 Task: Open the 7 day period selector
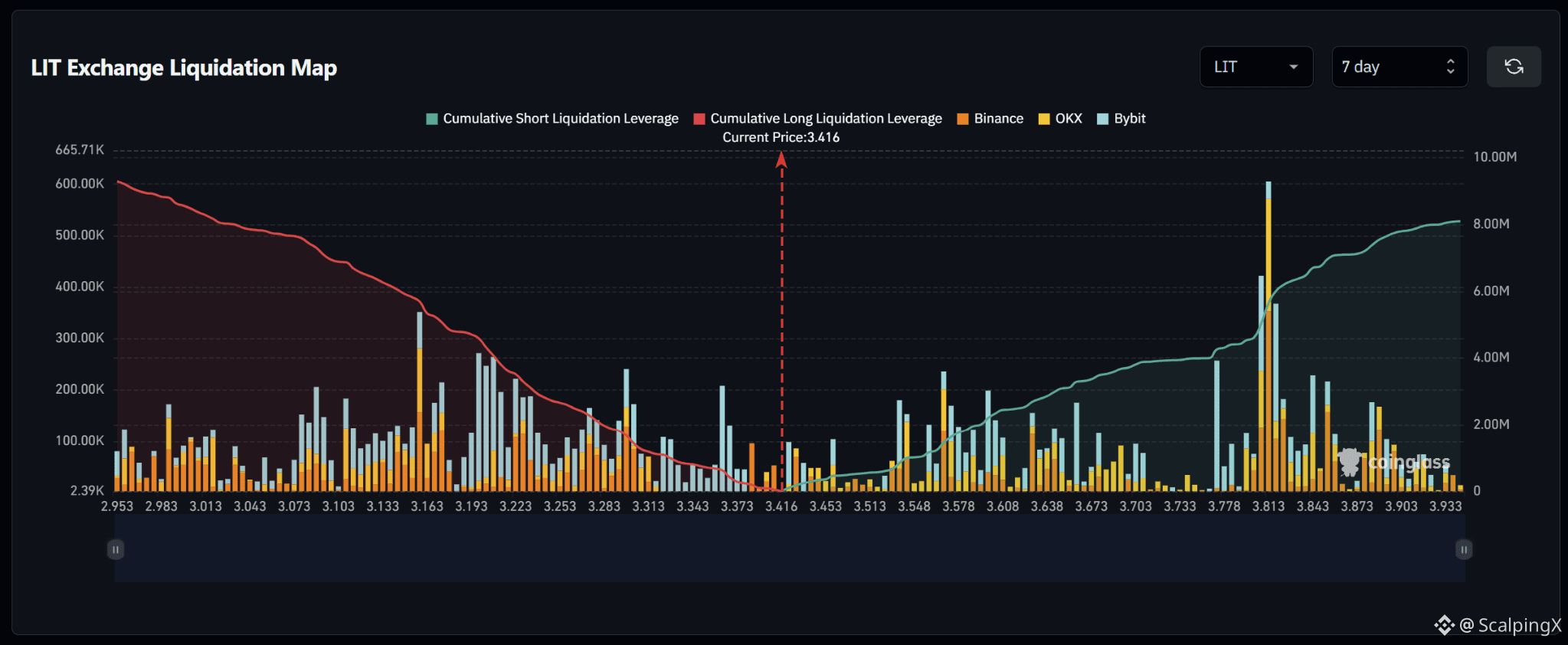[x=1399, y=67]
